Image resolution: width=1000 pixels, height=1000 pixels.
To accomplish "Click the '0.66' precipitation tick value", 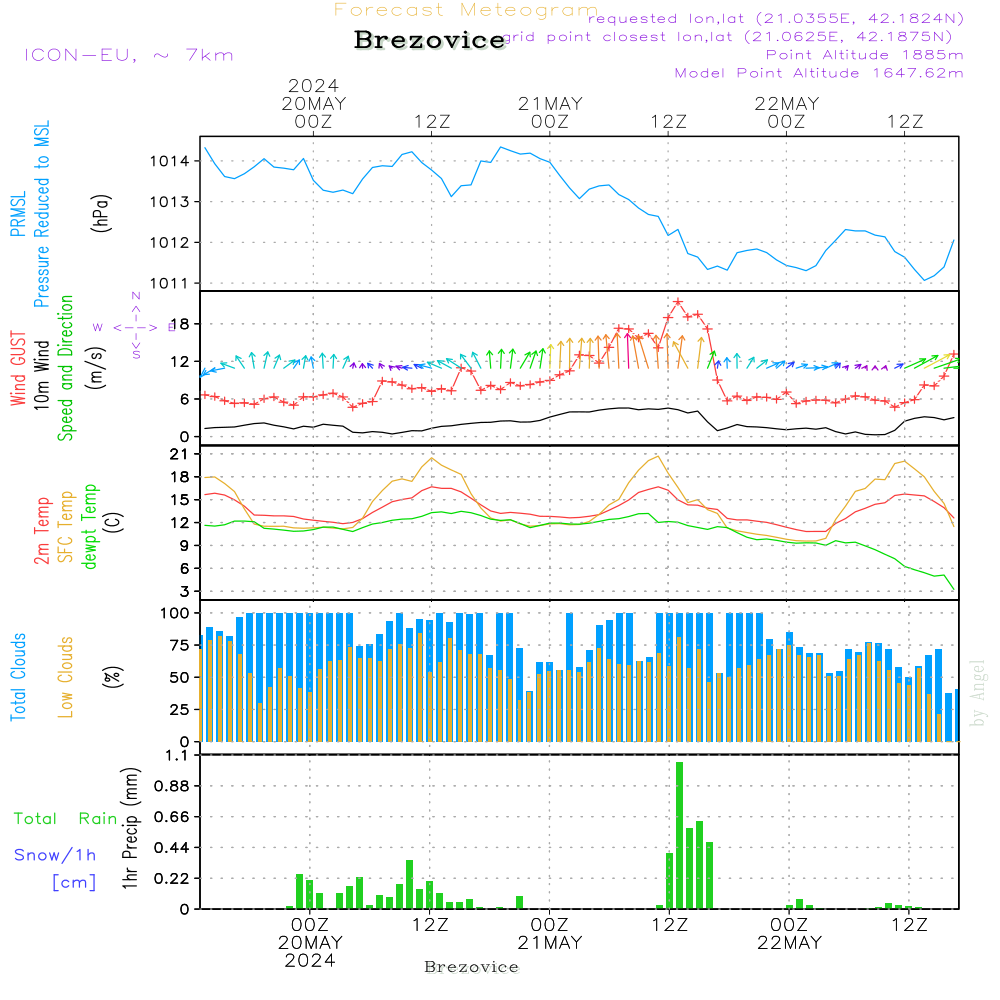I will 172,817.
